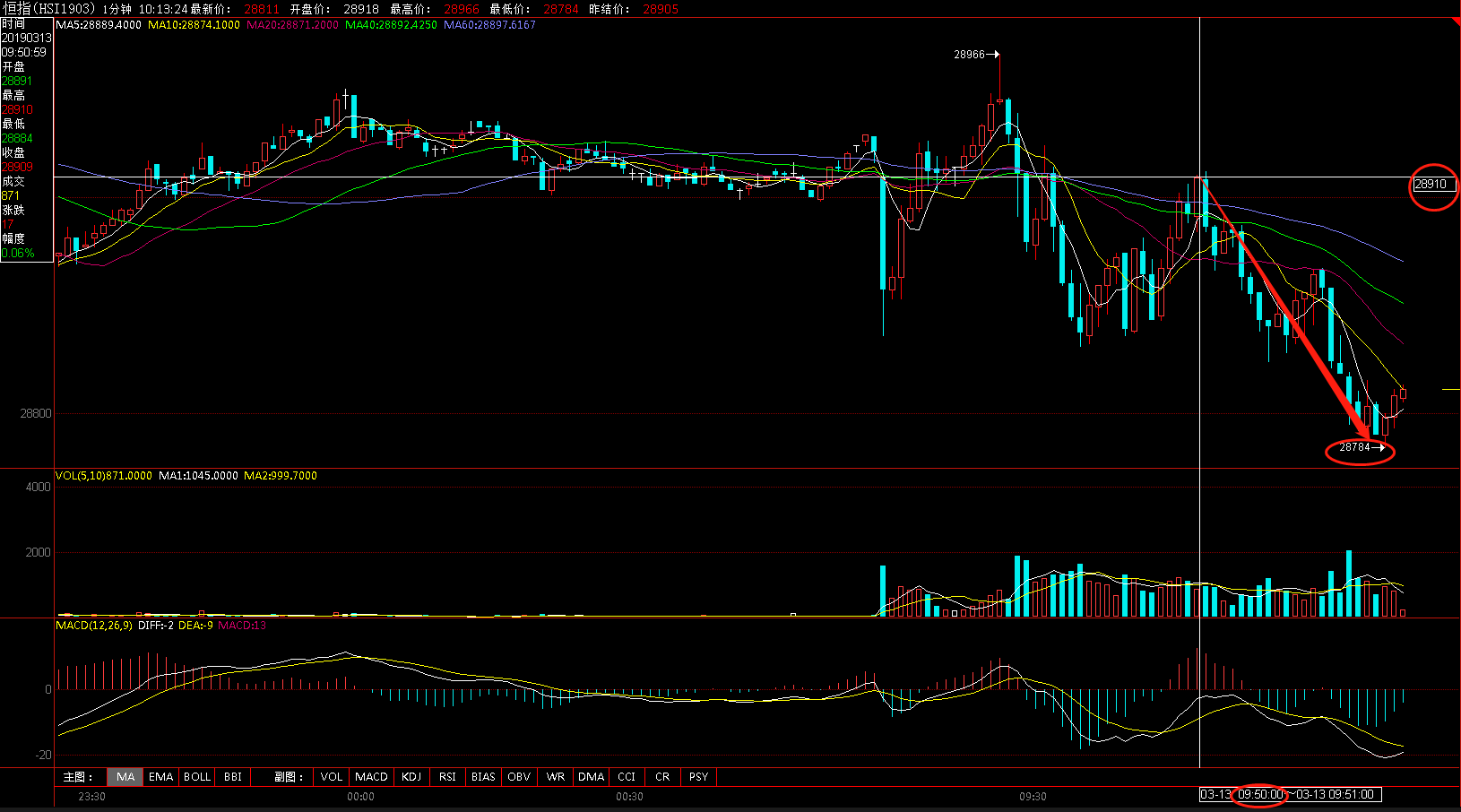Click the 4000 volume axis label

(39, 487)
